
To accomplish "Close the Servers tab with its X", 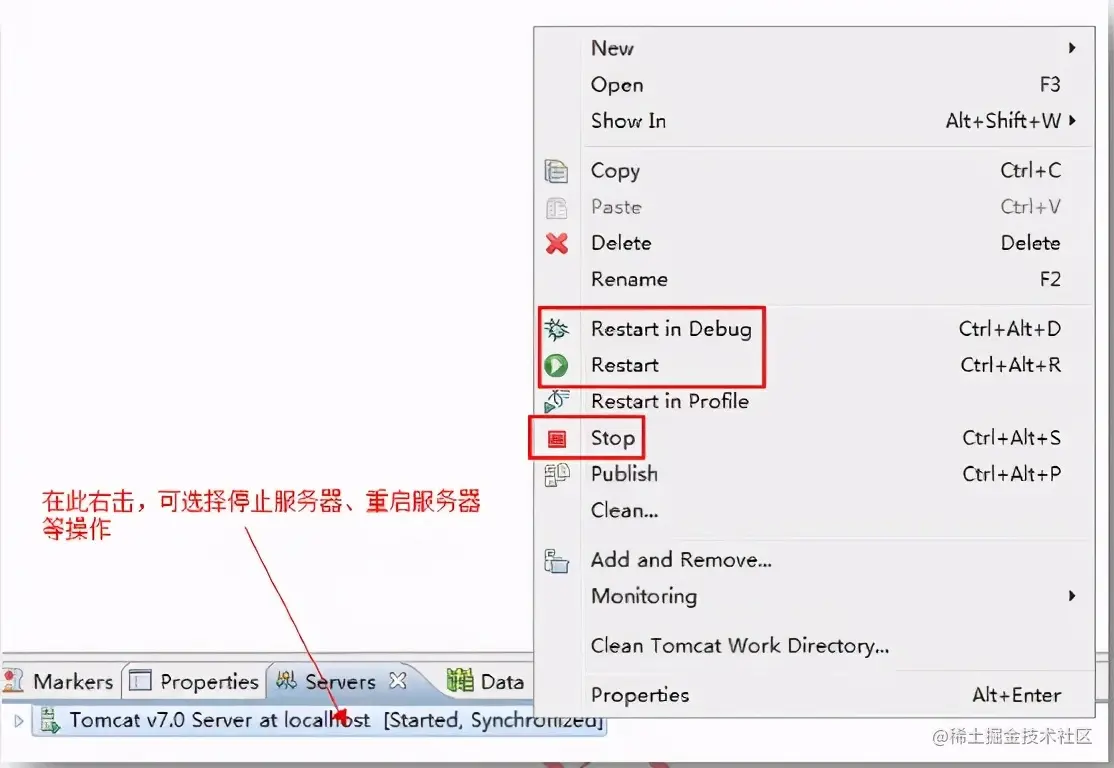I will pos(398,681).
